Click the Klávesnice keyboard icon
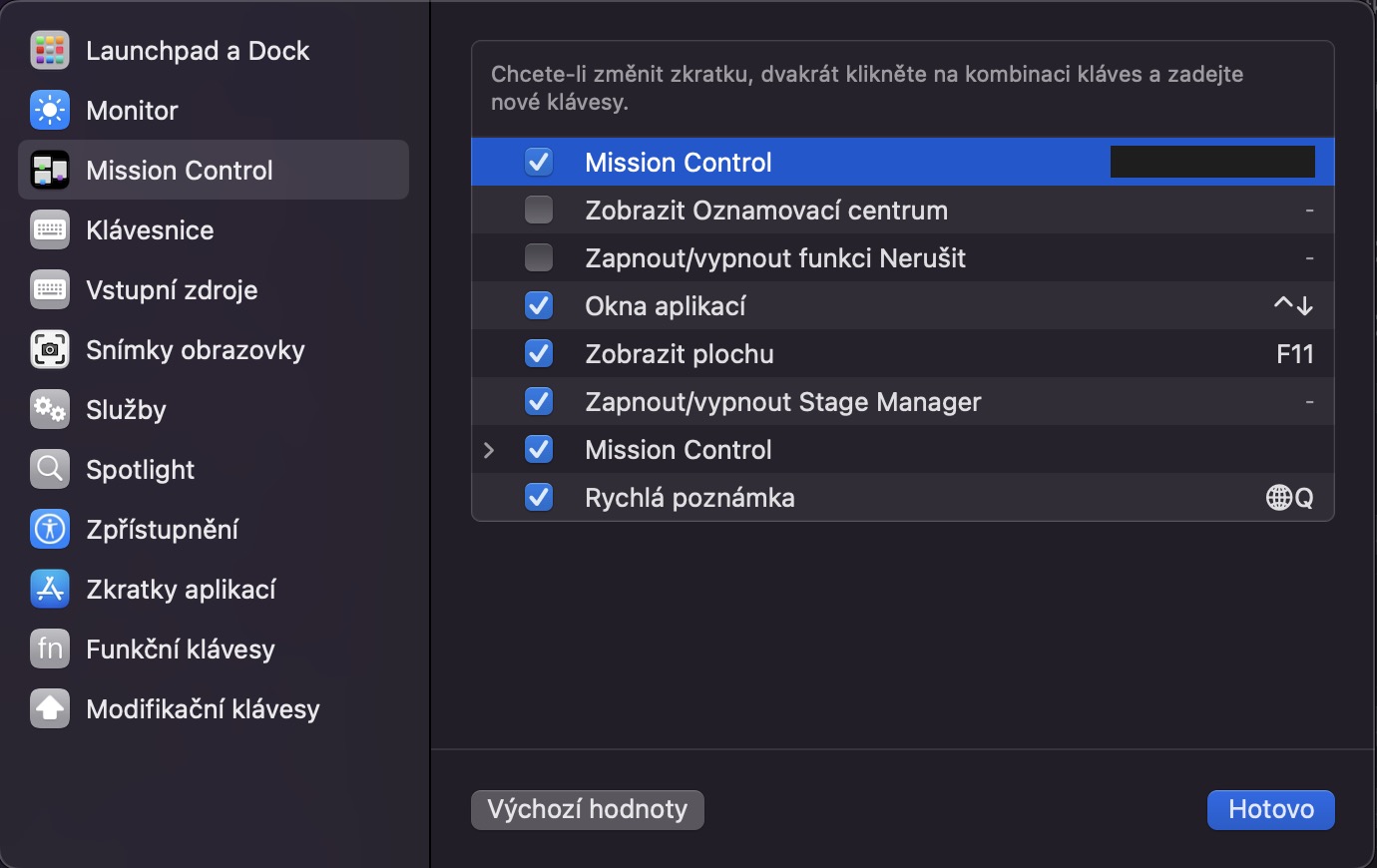This screenshot has height=868, width=1377. tap(49, 230)
